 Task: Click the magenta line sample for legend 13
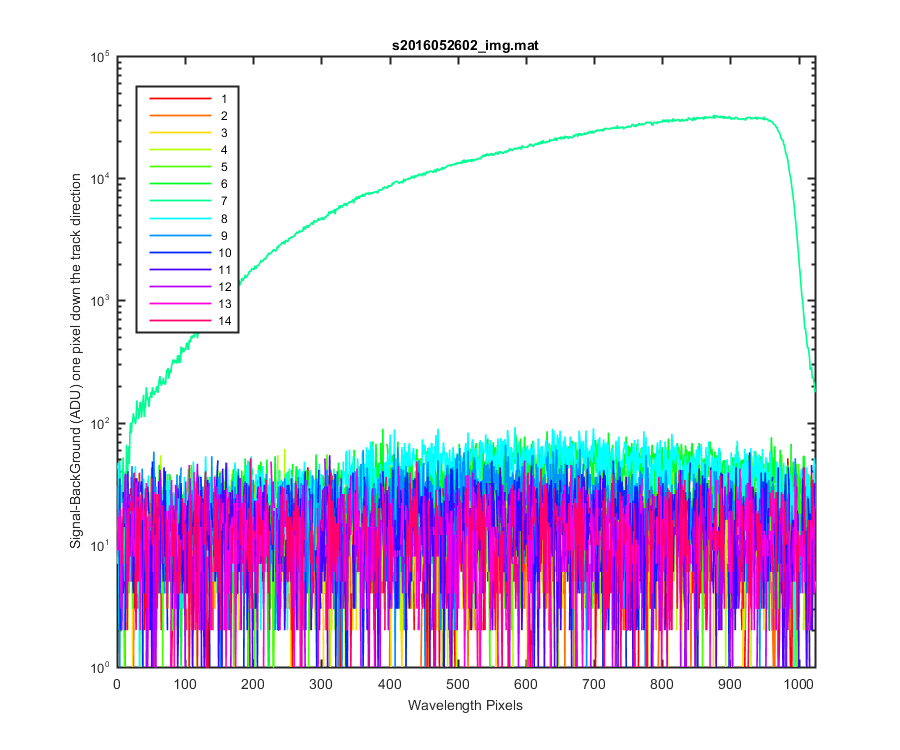coord(180,304)
